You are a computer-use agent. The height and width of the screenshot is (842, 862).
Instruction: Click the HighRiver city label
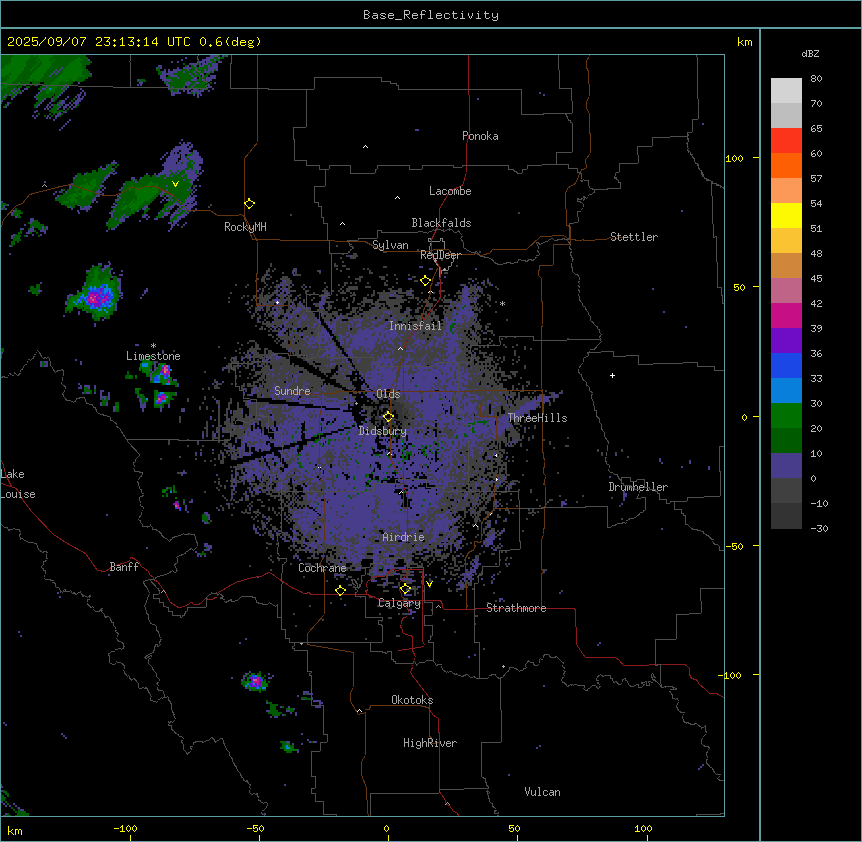(x=430, y=743)
